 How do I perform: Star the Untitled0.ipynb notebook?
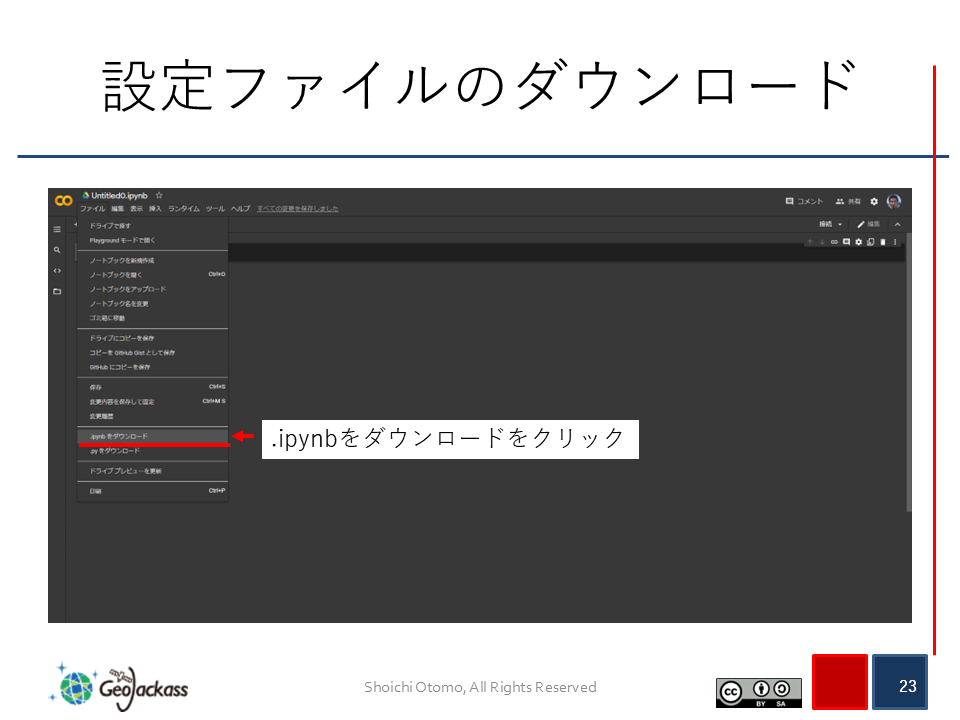(x=159, y=195)
